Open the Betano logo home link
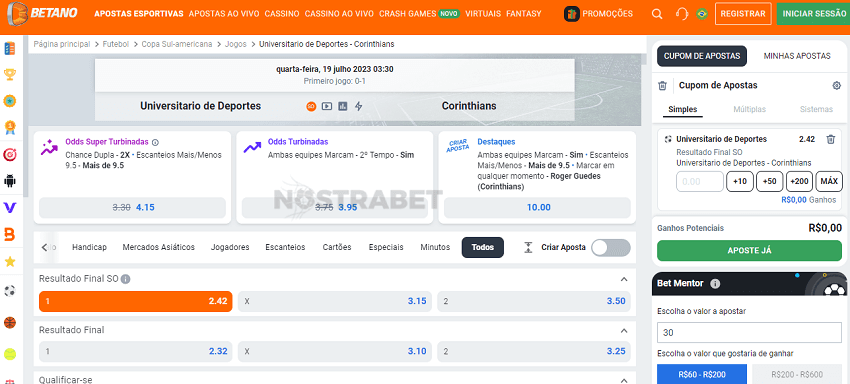This screenshot has height=384, width=850. pos(42,14)
